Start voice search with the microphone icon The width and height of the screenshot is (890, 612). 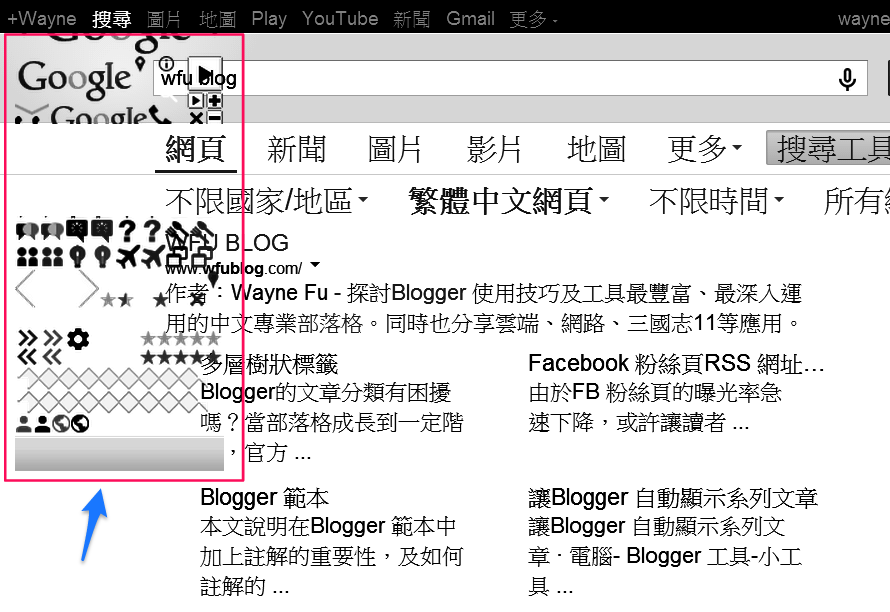click(x=847, y=79)
